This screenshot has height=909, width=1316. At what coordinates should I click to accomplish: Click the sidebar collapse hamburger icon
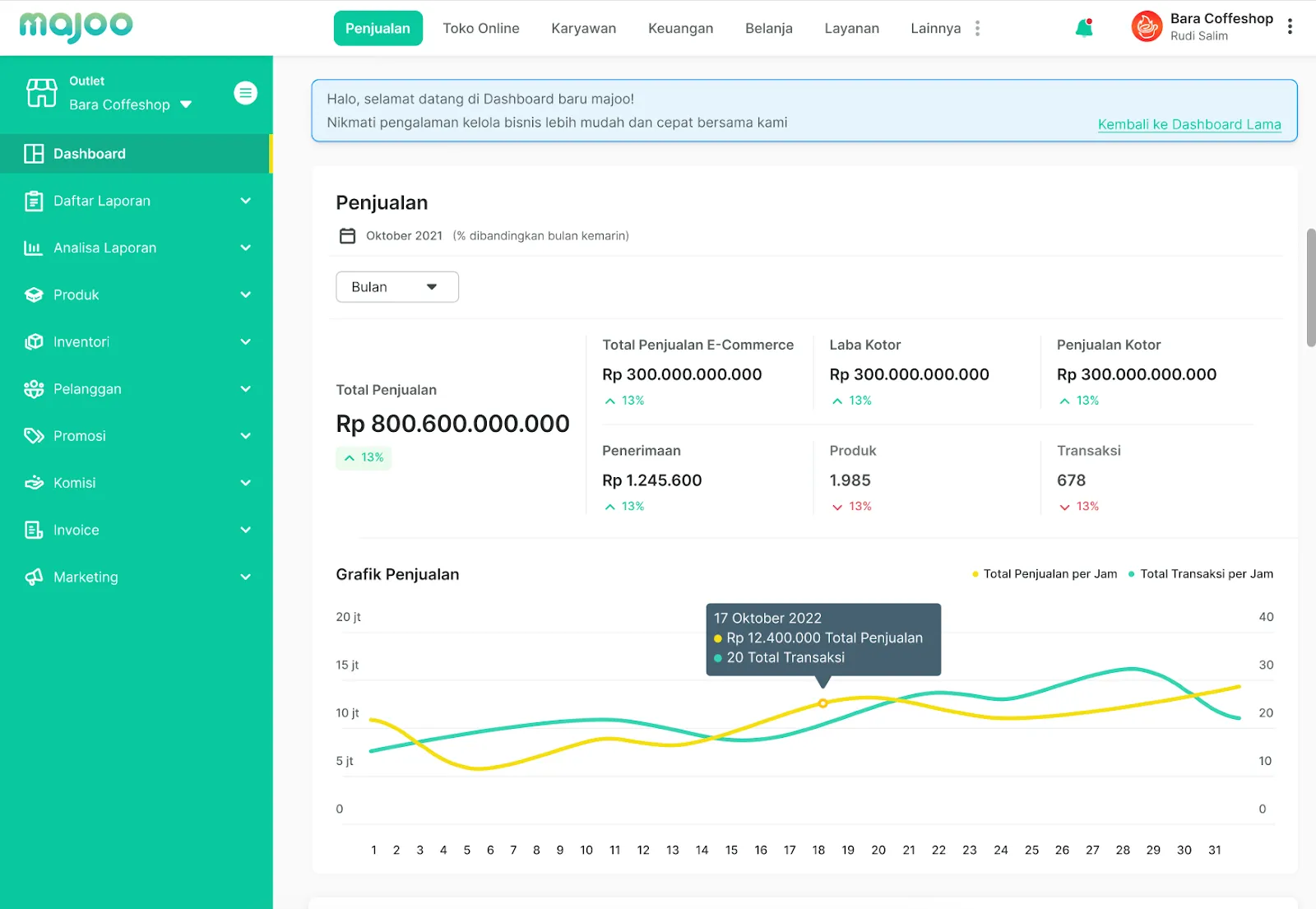tap(245, 93)
